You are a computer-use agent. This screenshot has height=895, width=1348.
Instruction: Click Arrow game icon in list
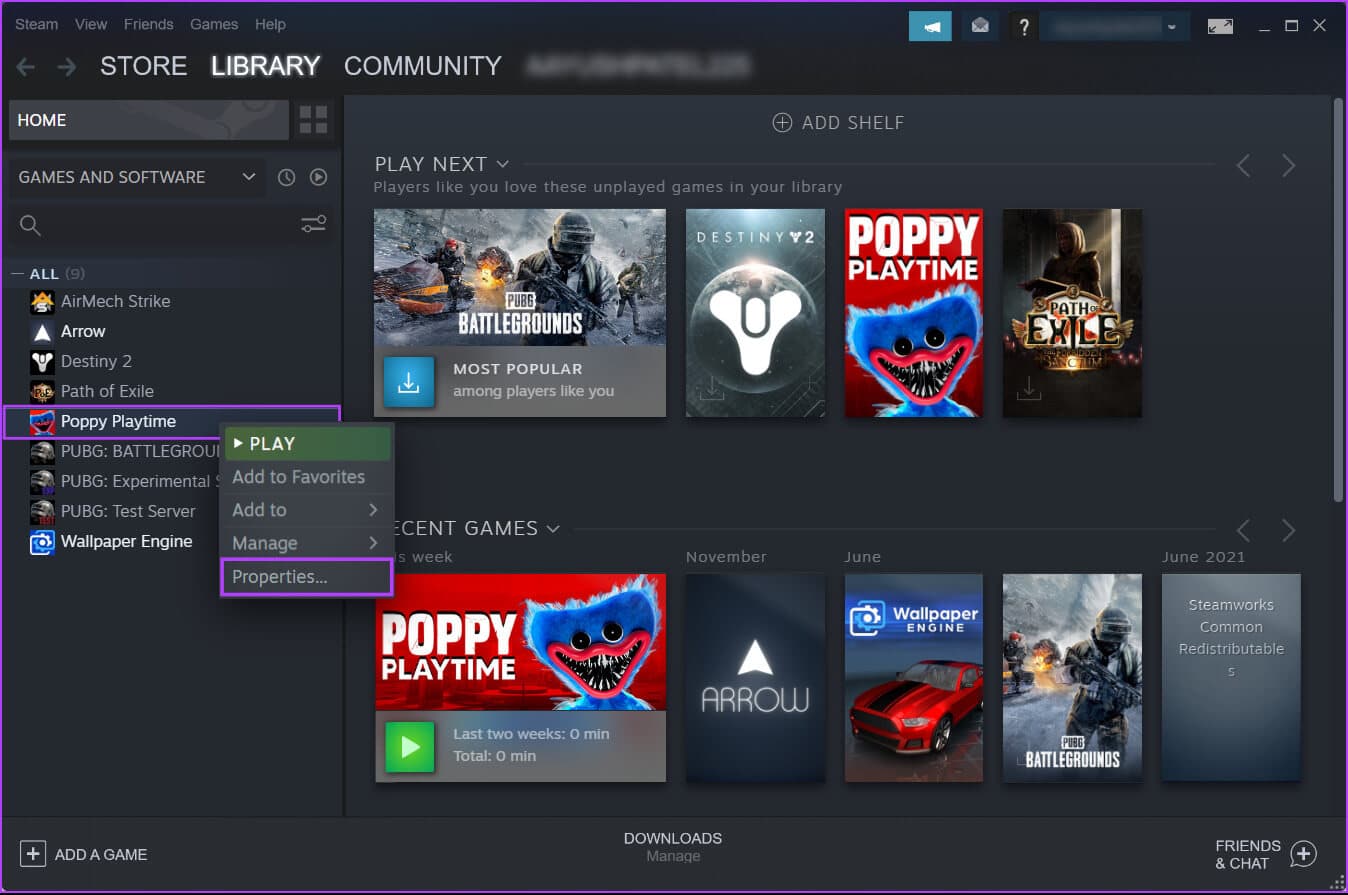click(x=42, y=331)
